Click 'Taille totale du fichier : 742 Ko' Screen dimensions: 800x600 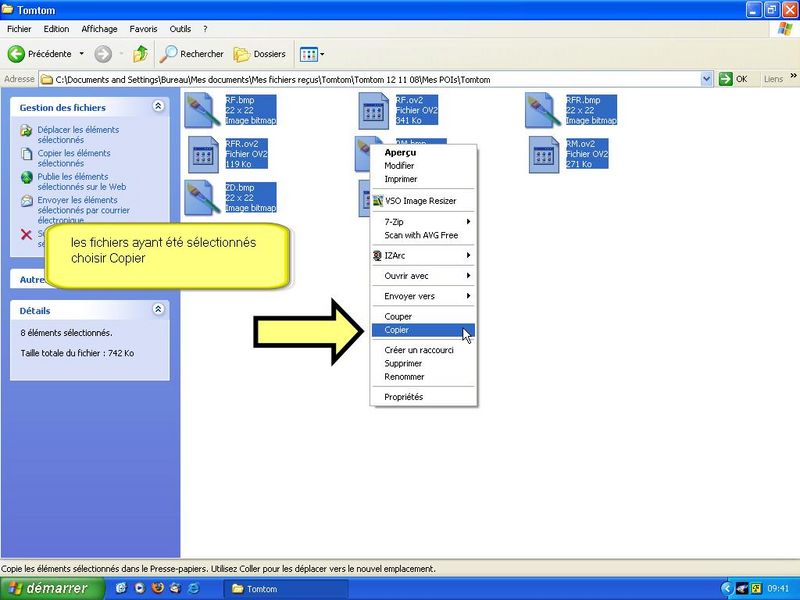pyautogui.click(x=77, y=353)
